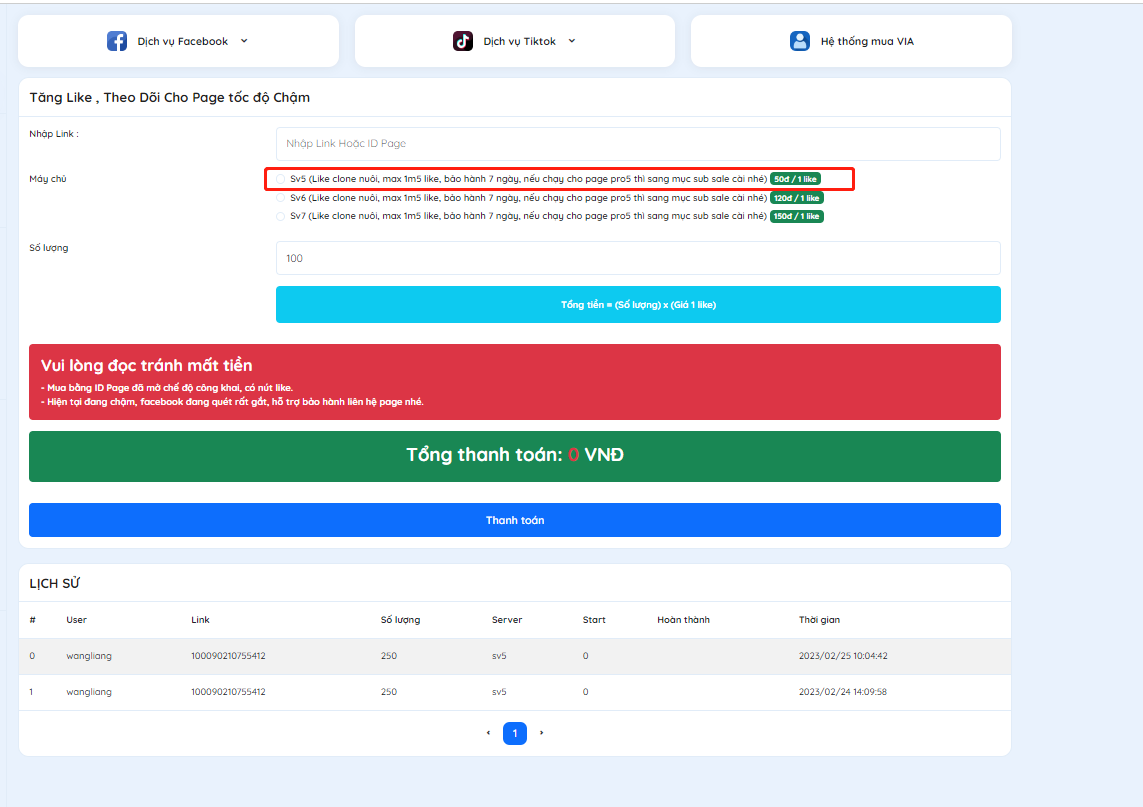Viewport: 1143px width, 807px height.
Task: Click the Server column header
Action: 507,620
